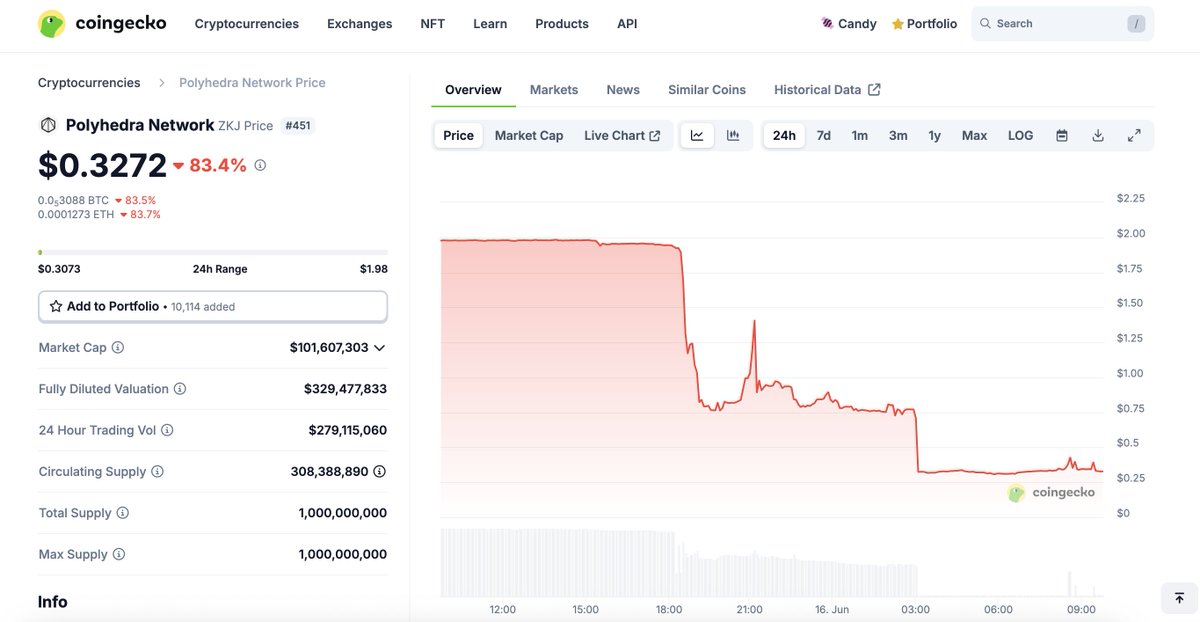The image size is (1200, 622).
Task: Go to Cryptocurrencies breadcrumb link
Action: point(89,82)
